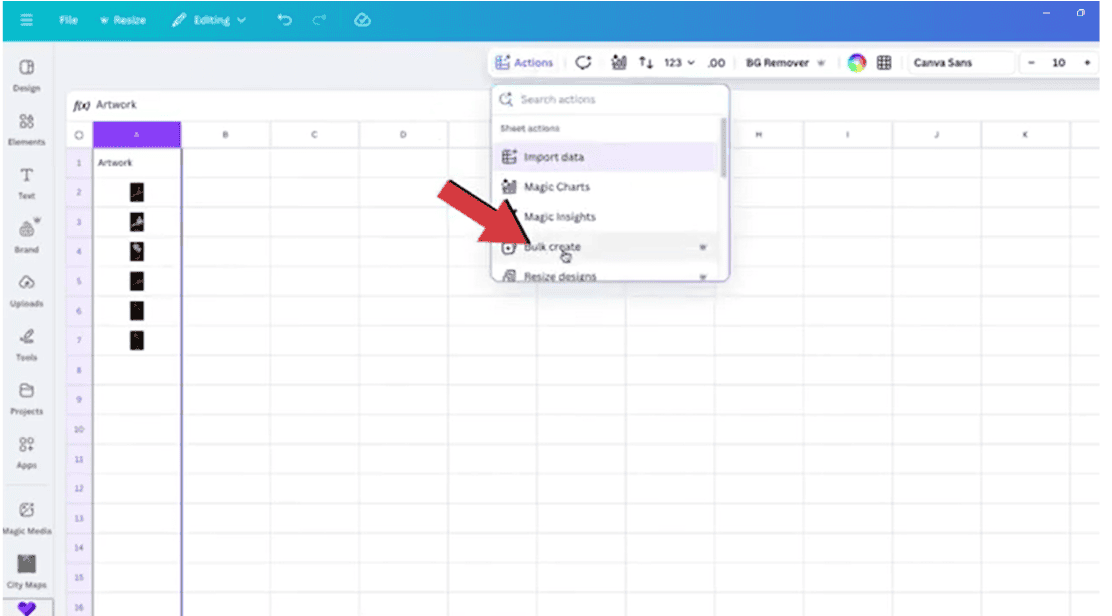Click the Actions button

click(524, 63)
